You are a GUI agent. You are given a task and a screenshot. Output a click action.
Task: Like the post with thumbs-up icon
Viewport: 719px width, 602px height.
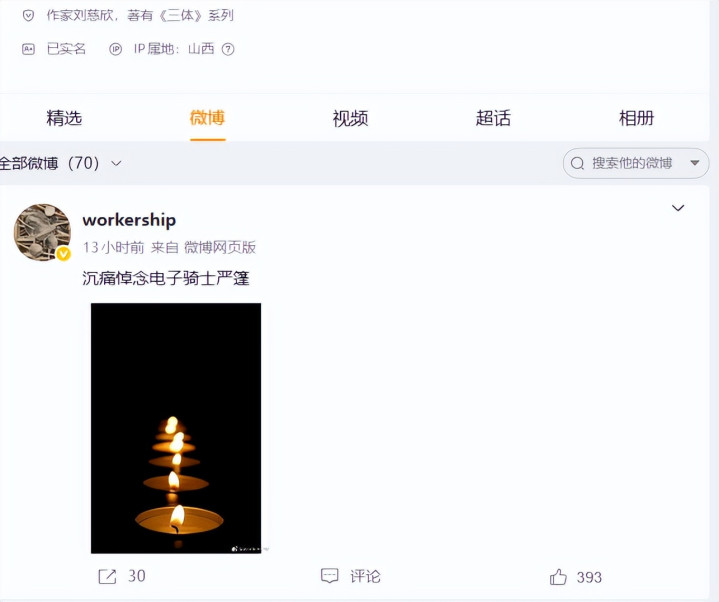click(x=558, y=577)
